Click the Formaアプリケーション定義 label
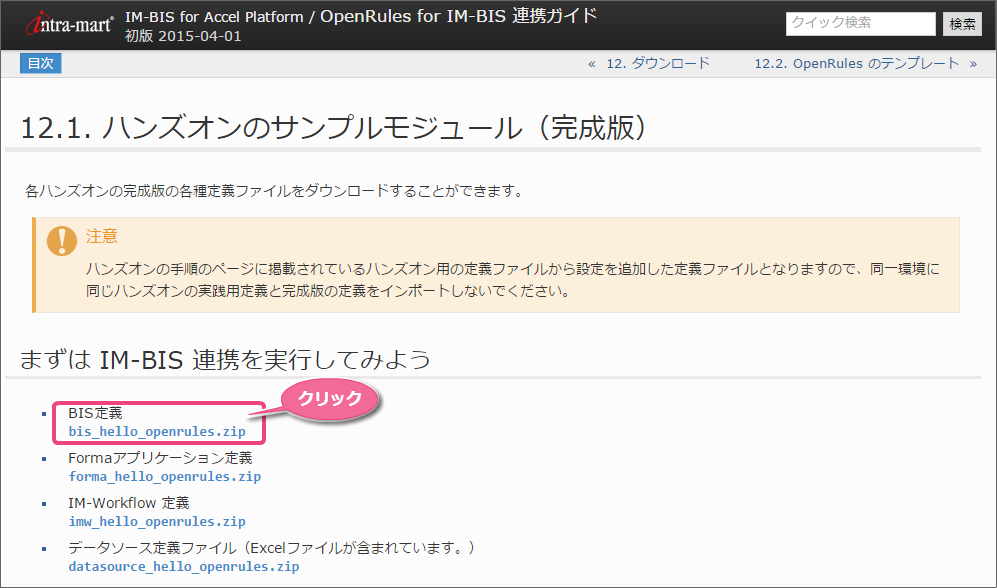 coord(160,458)
